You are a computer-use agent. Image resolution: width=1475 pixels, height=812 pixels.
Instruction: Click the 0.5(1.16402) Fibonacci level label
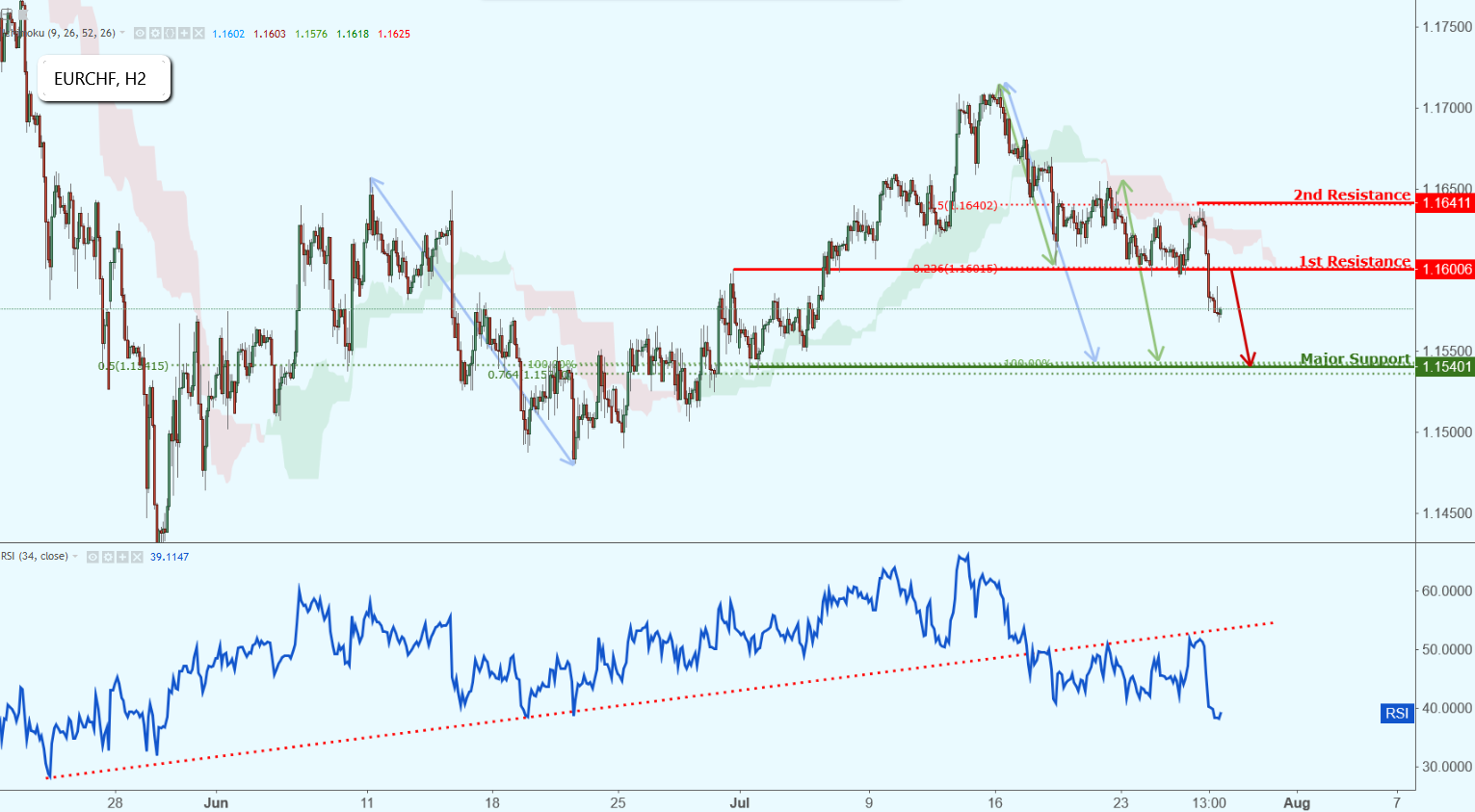click(x=964, y=205)
